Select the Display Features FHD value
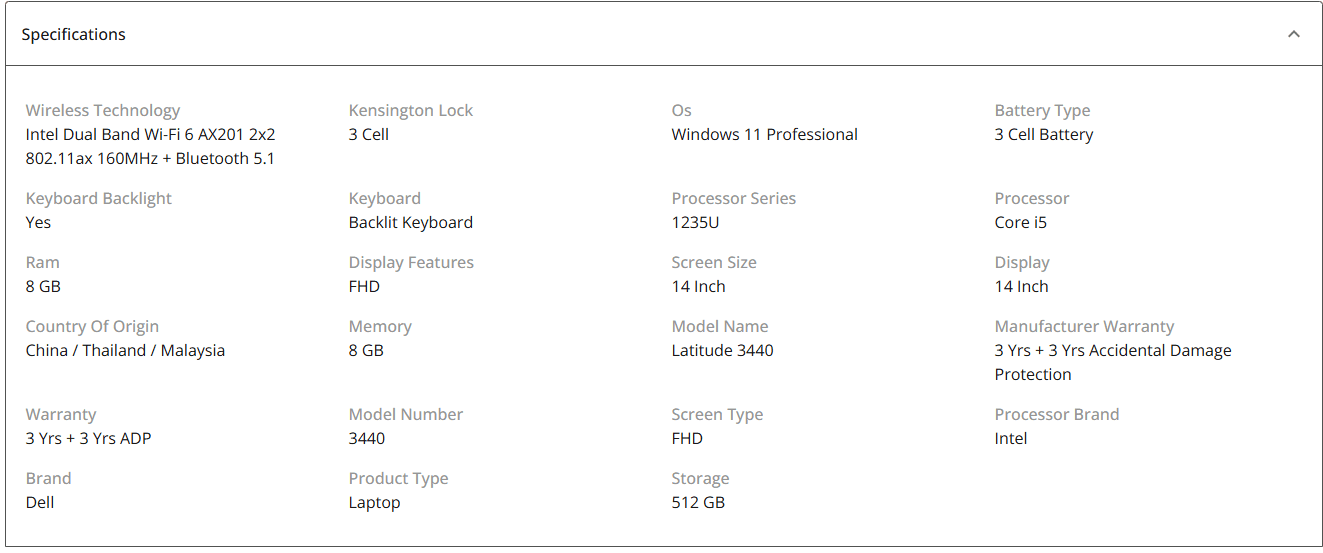 click(364, 286)
